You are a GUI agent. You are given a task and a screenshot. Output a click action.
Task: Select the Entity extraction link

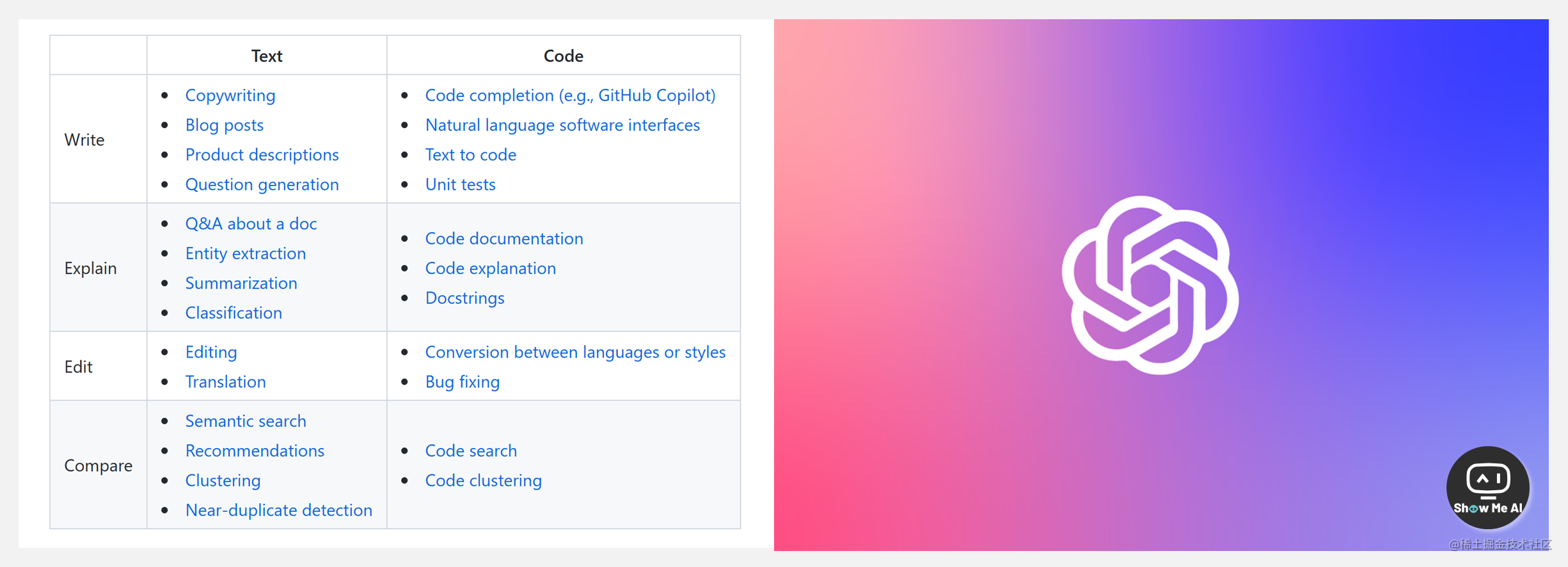click(x=246, y=253)
